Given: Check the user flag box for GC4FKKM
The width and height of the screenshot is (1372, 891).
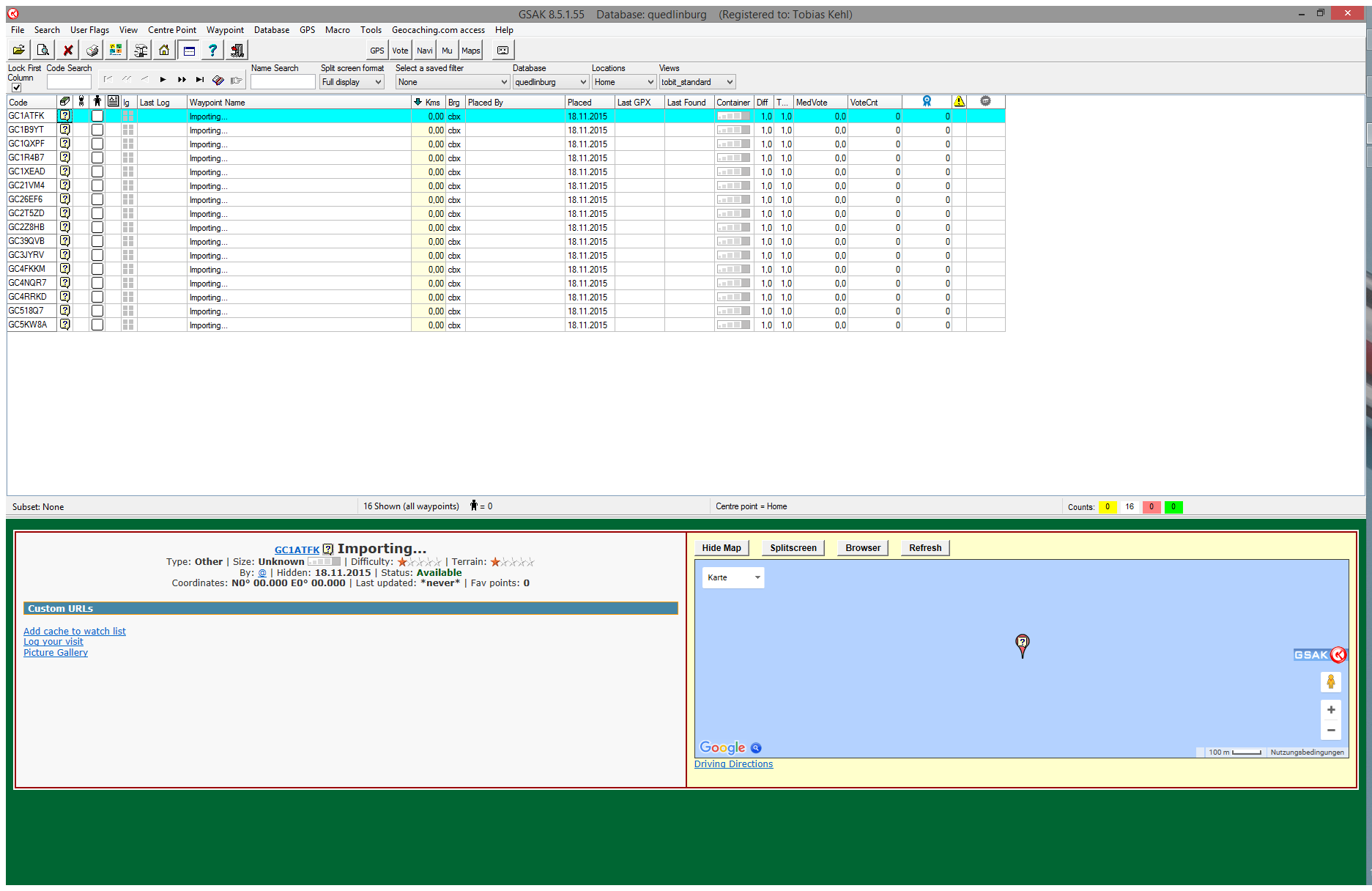Looking at the screenshot, I should (97, 269).
